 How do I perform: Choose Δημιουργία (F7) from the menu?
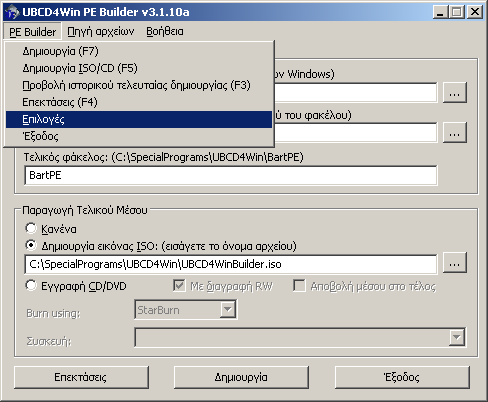click(x=139, y=51)
